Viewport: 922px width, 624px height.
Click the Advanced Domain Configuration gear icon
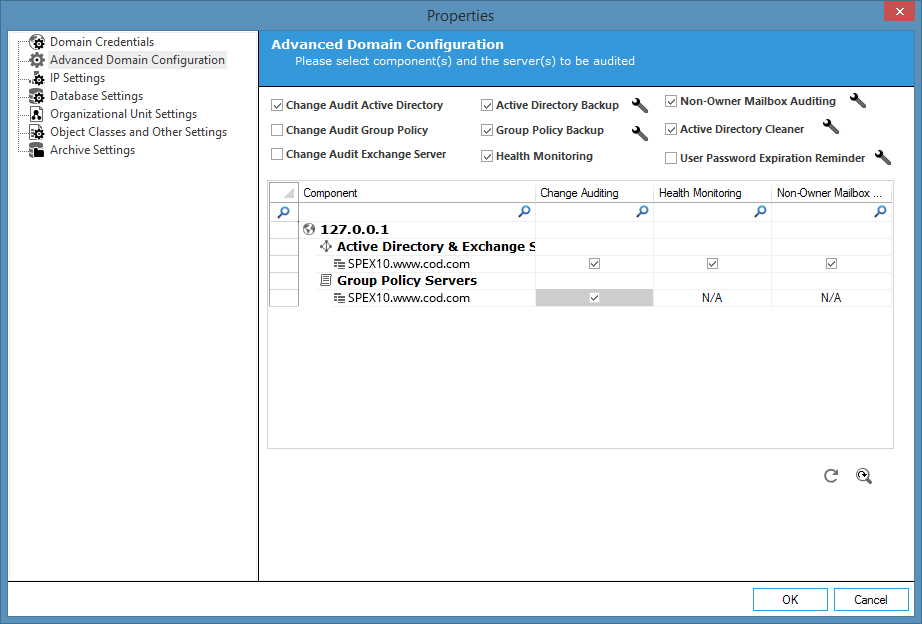tap(36, 60)
